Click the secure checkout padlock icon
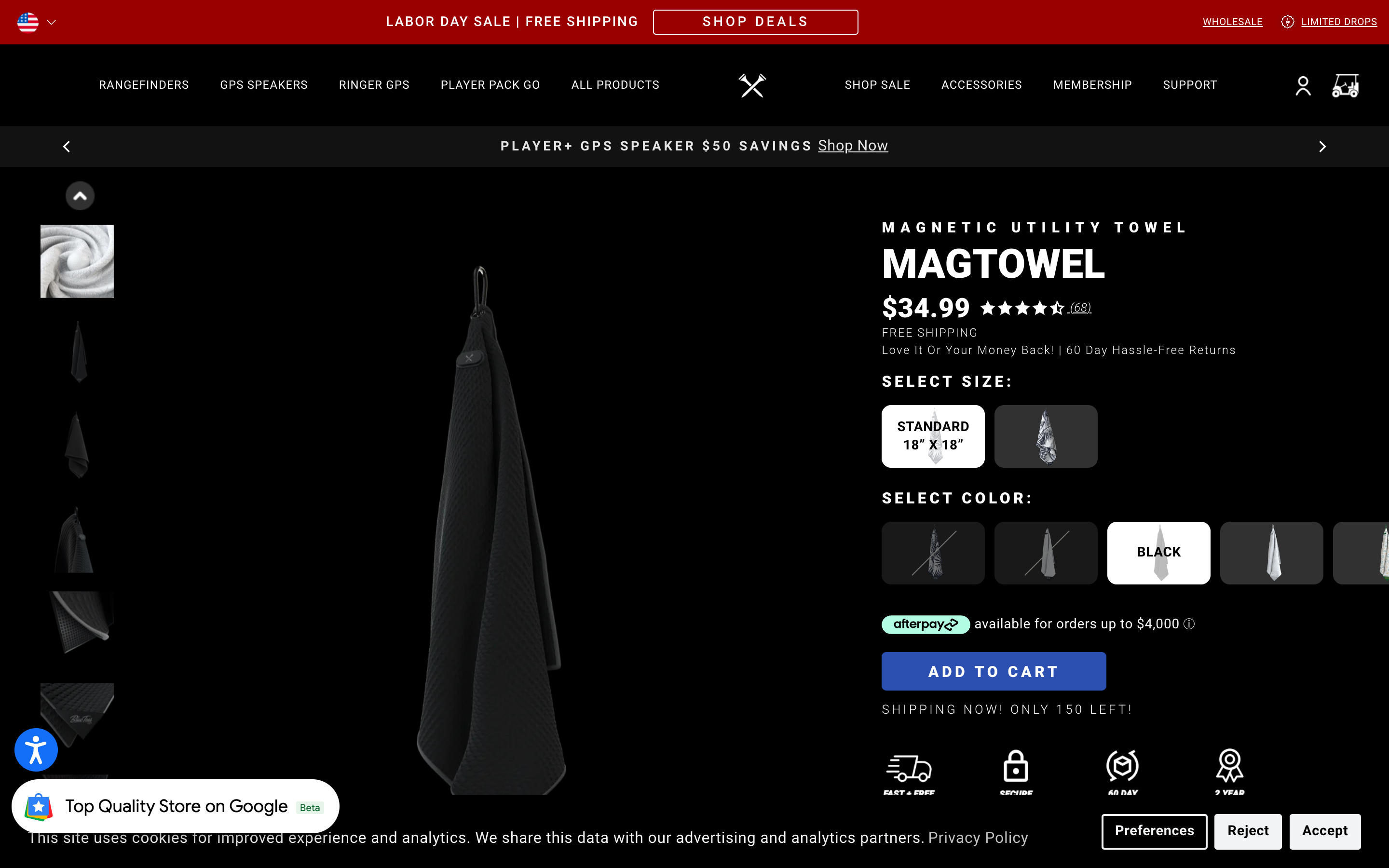The width and height of the screenshot is (1389, 868). tap(1015, 766)
